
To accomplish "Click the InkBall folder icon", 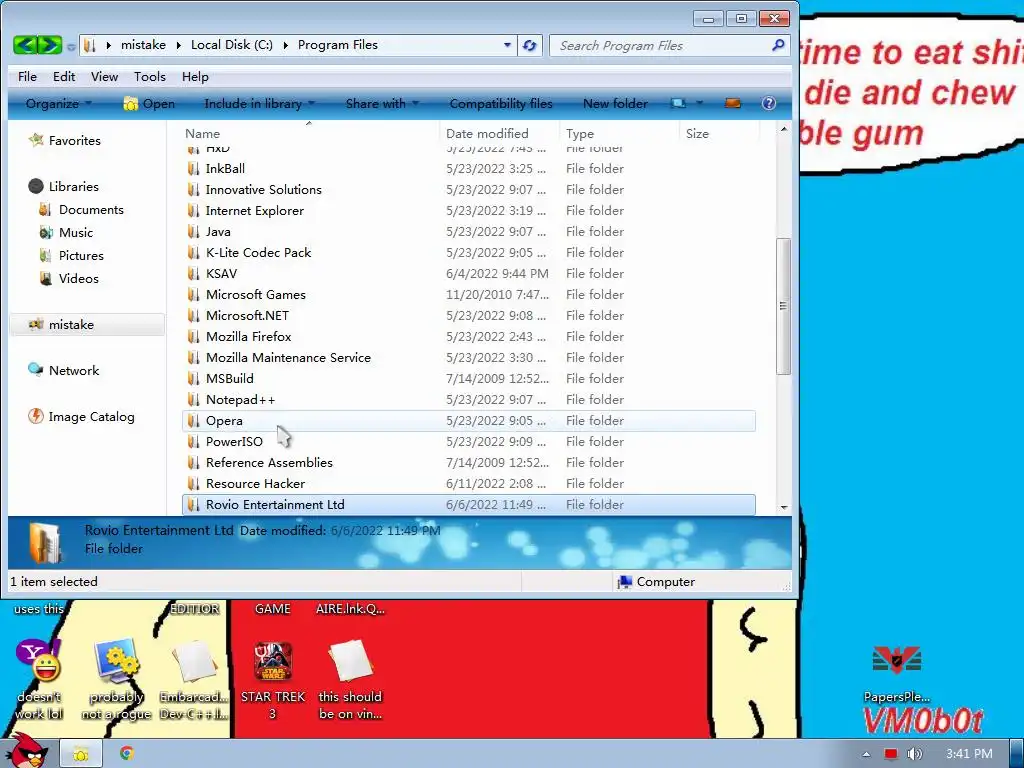I will coord(193,168).
